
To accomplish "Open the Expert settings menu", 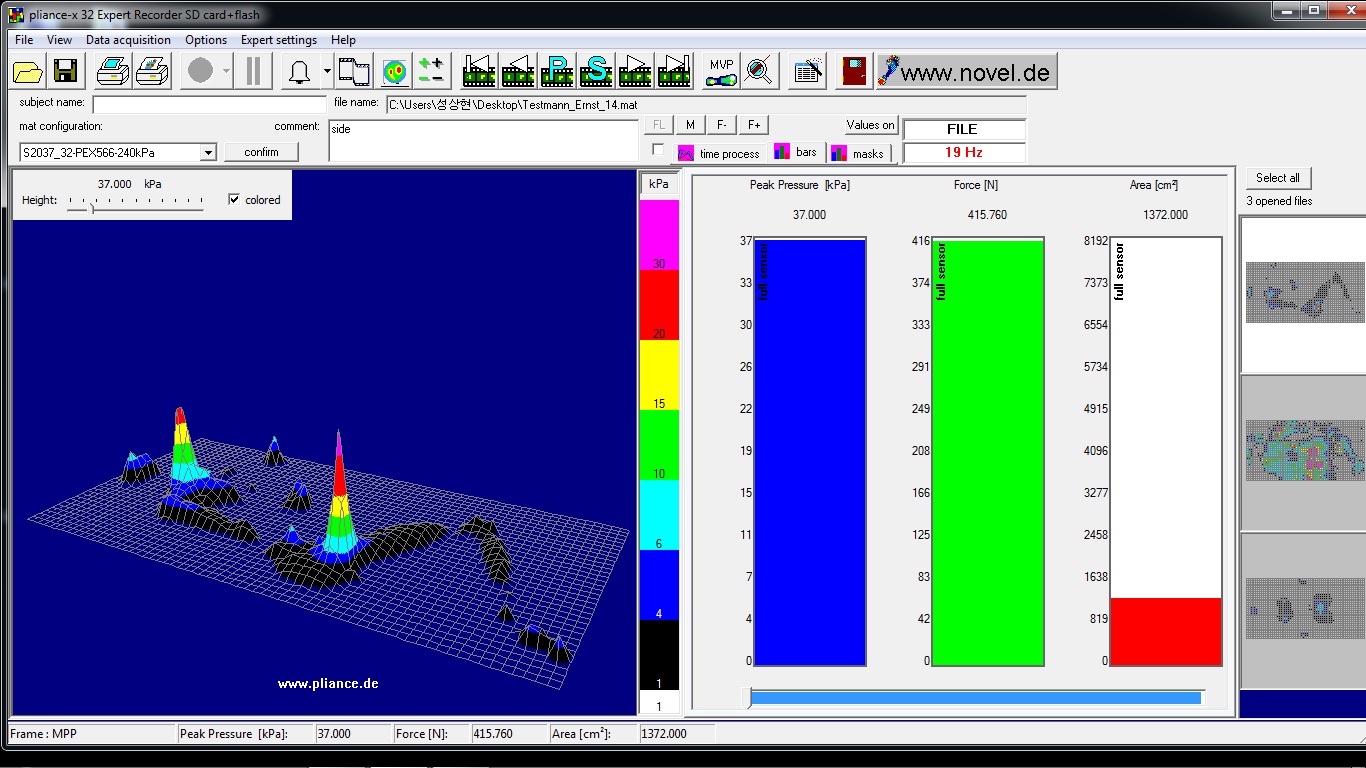I will click(x=279, y=40).
